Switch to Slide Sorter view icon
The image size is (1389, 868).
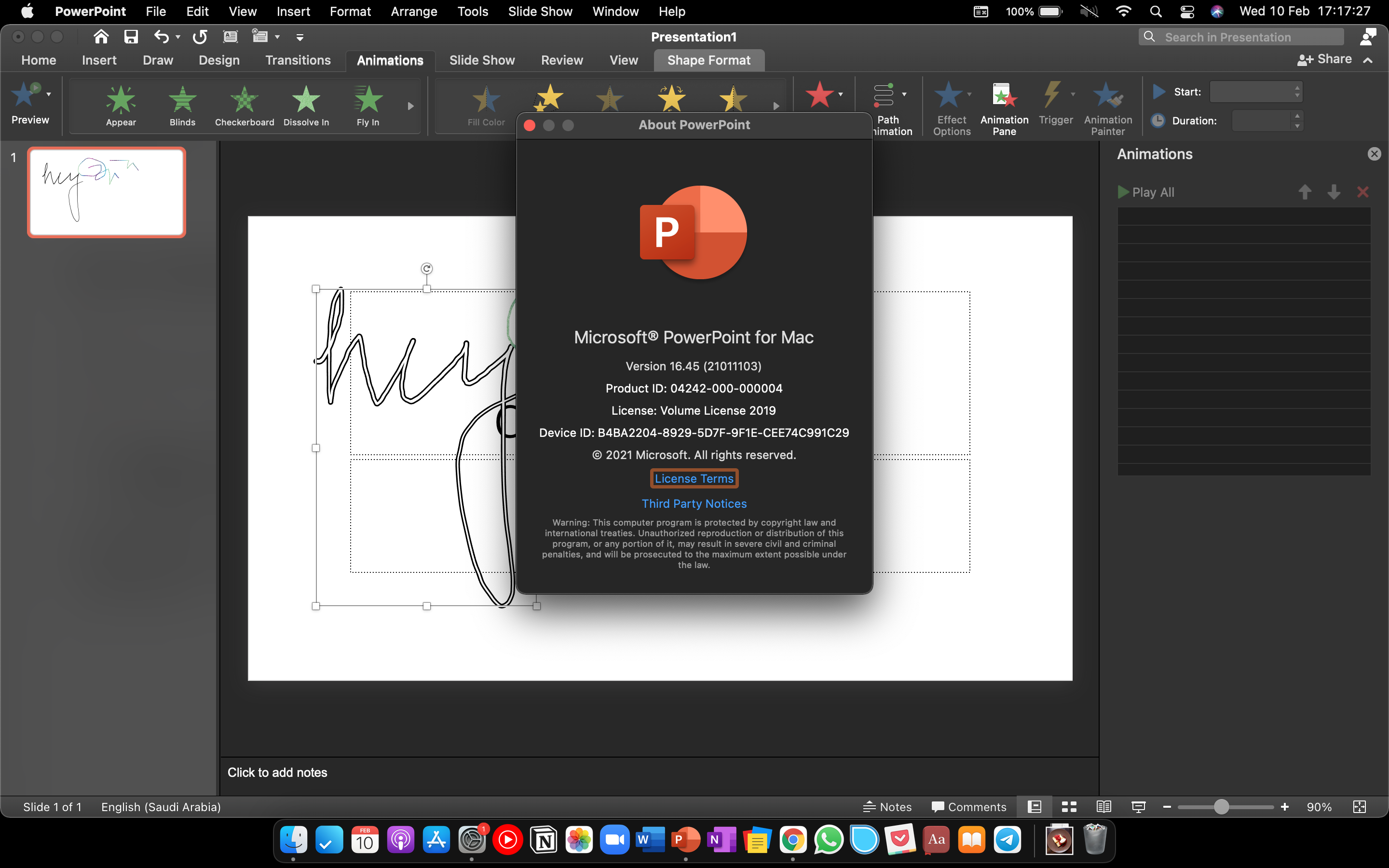[1069, 807]
